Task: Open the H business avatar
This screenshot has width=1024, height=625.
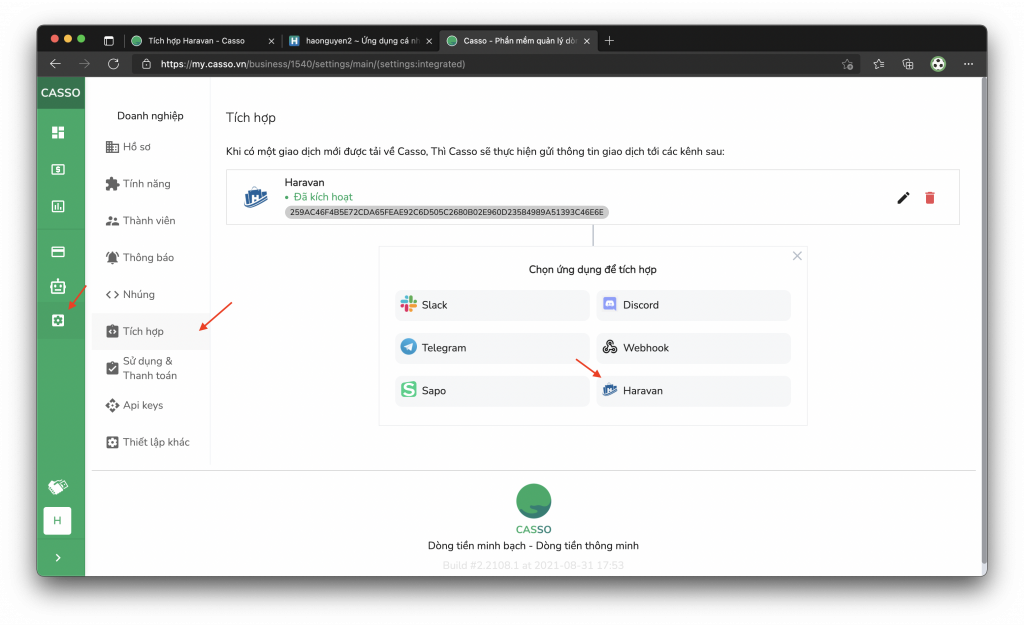Action: pyautogui.click(x=57, y=521)
